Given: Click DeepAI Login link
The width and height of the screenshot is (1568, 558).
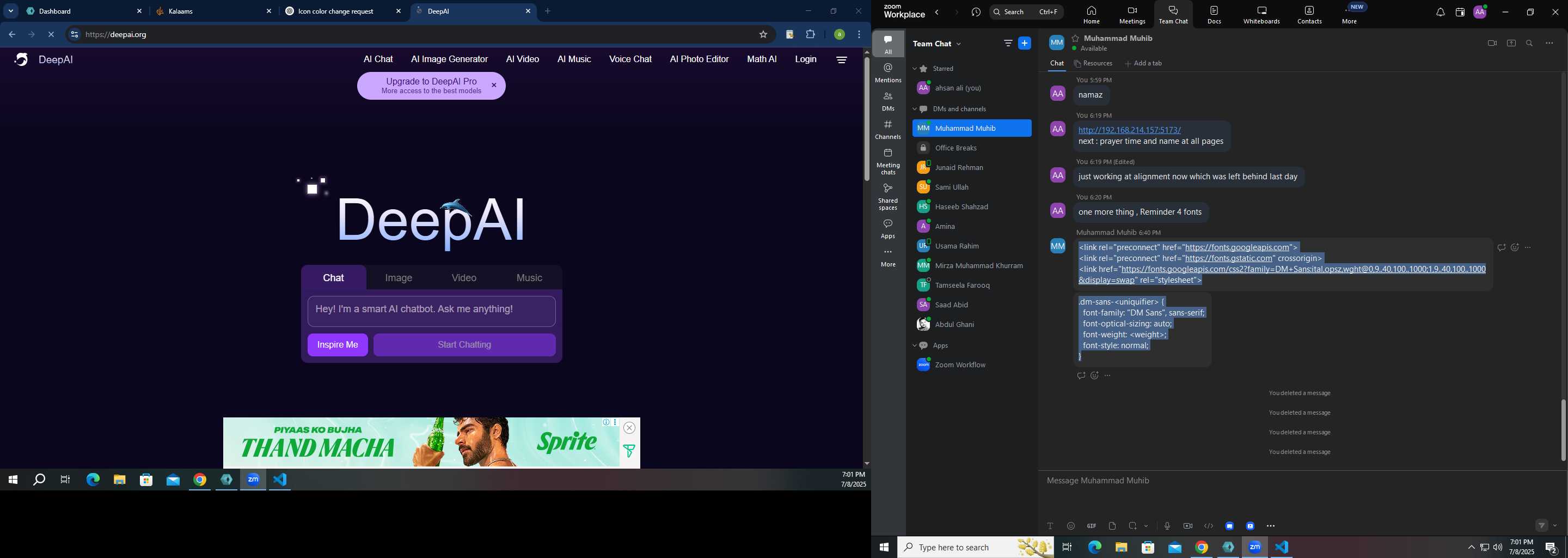Looking at the screenshot, I should click(805, 59).
